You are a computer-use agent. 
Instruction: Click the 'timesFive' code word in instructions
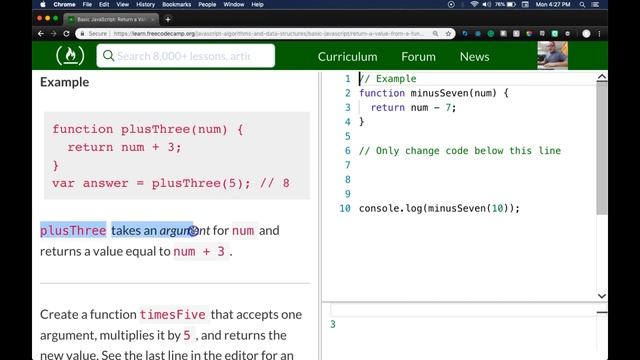[x=173, y=315]
